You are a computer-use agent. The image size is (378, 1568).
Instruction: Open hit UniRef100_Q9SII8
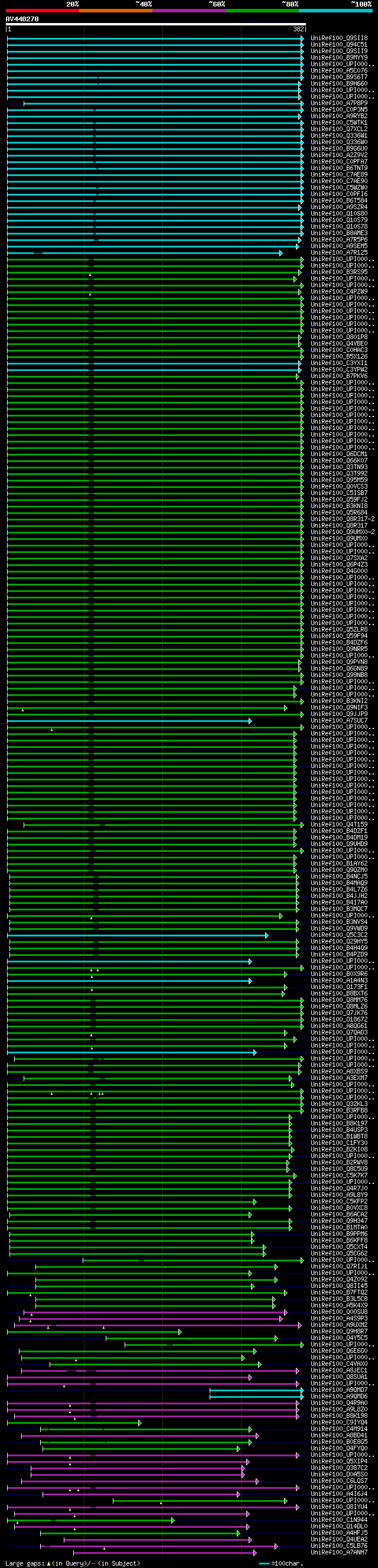[x=339, y=38]
